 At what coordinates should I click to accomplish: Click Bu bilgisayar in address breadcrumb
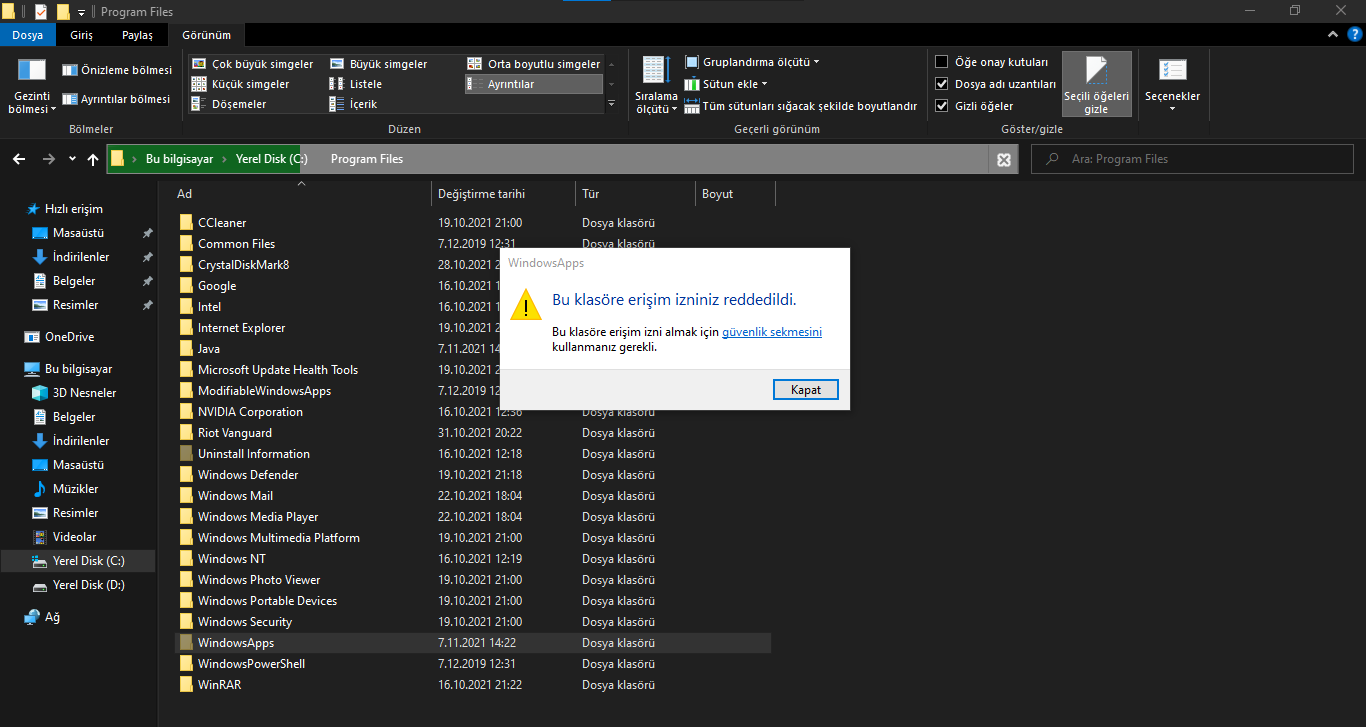point(180,159)
